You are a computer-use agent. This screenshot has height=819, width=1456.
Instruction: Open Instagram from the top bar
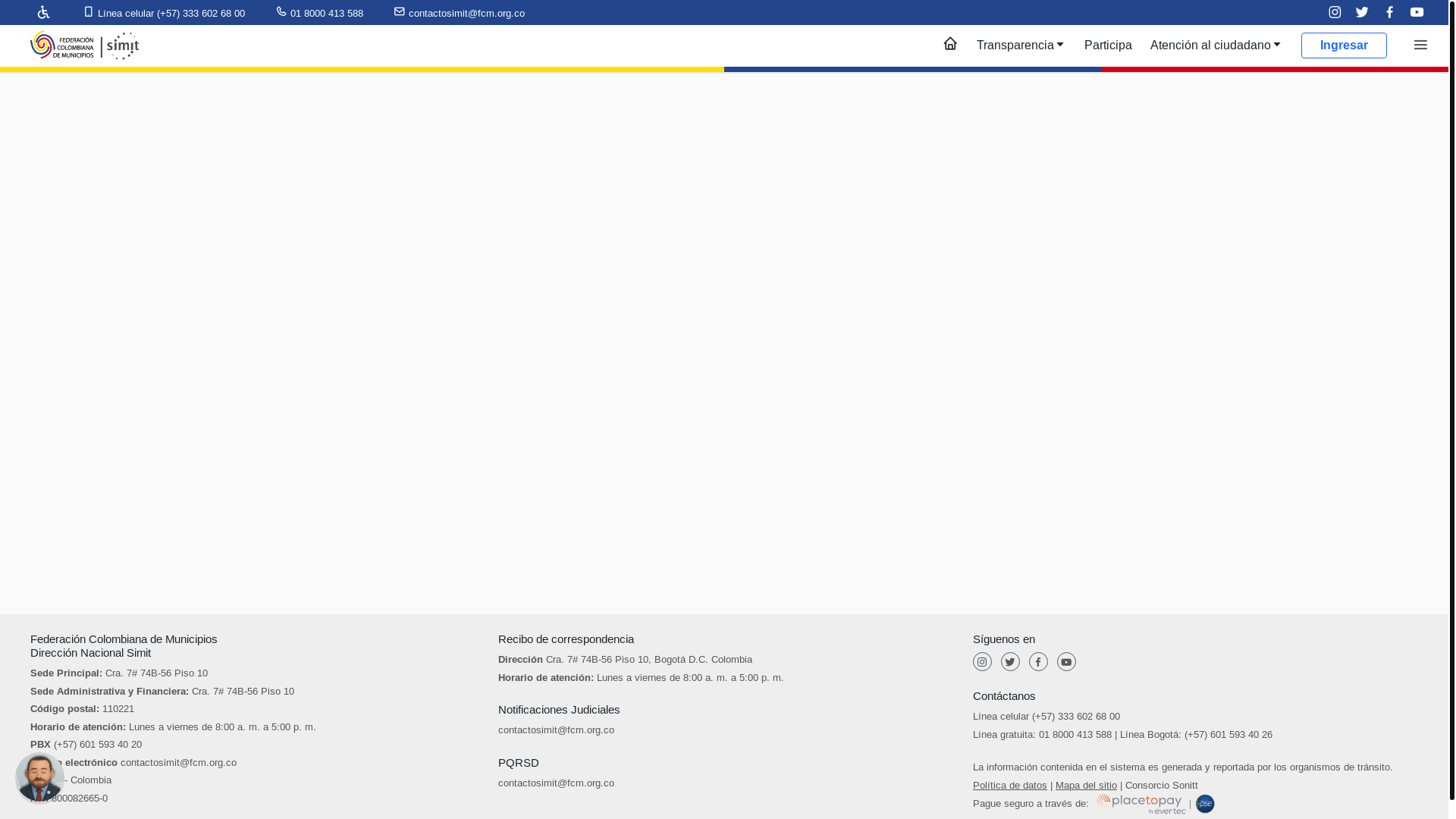point(1335,12)
